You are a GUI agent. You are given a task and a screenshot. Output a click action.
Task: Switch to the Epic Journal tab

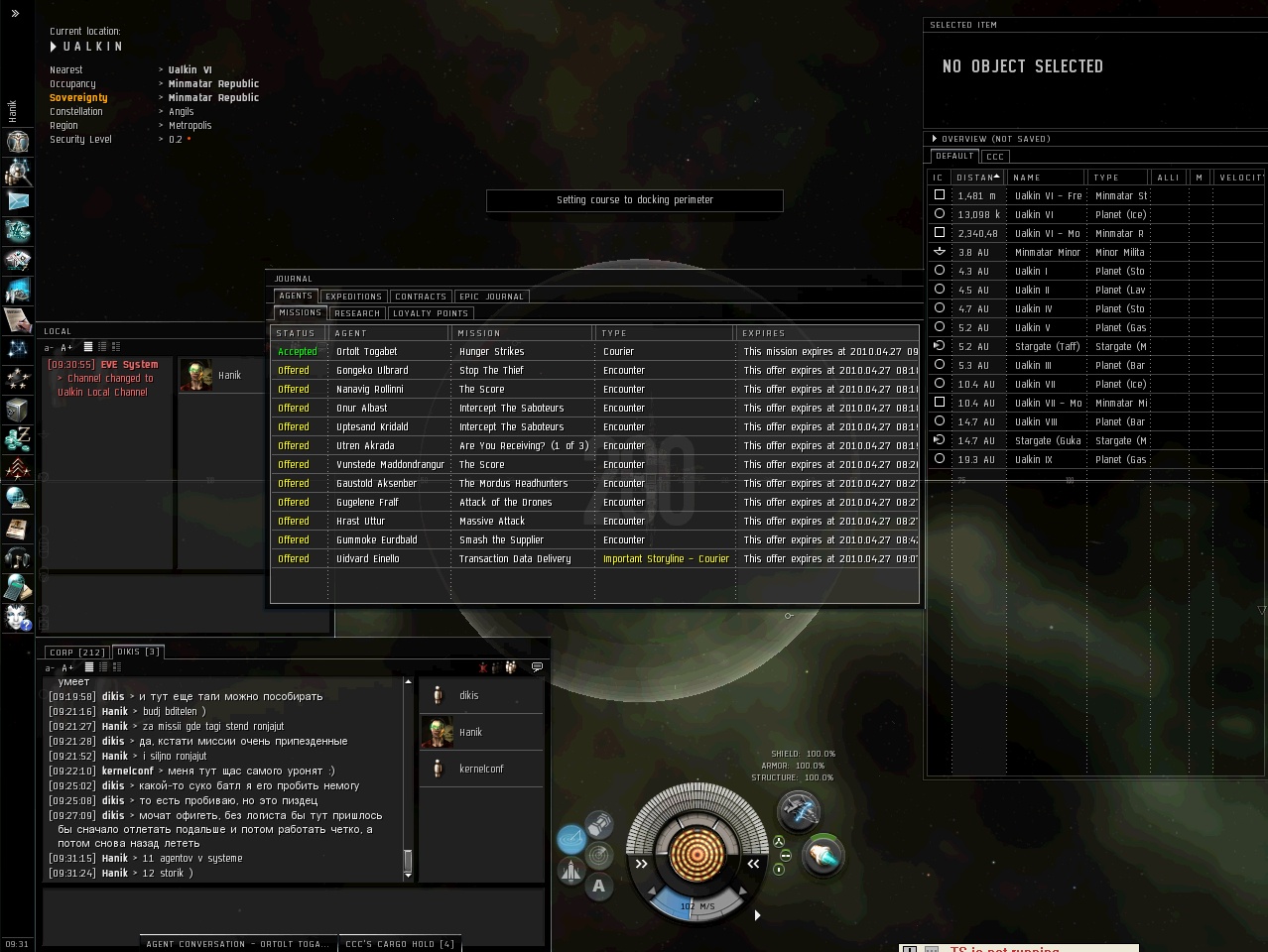click(x=491, y=297)
